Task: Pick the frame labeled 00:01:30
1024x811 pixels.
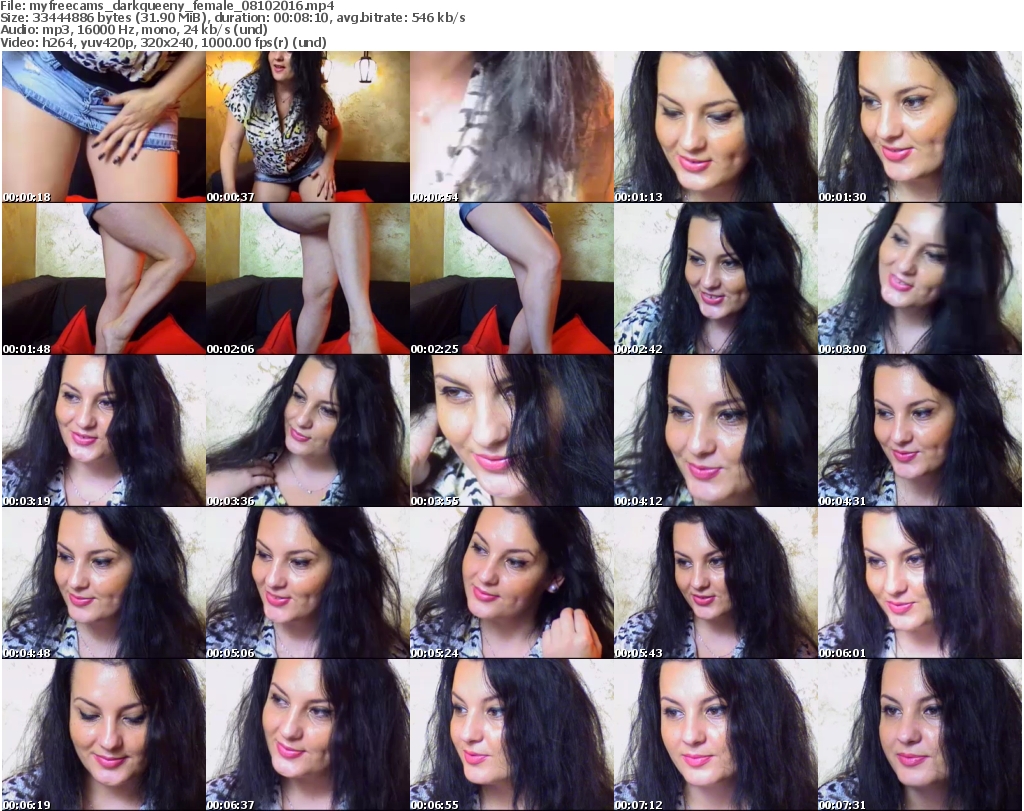Action: pyautogui.click(x=919, y=127)
